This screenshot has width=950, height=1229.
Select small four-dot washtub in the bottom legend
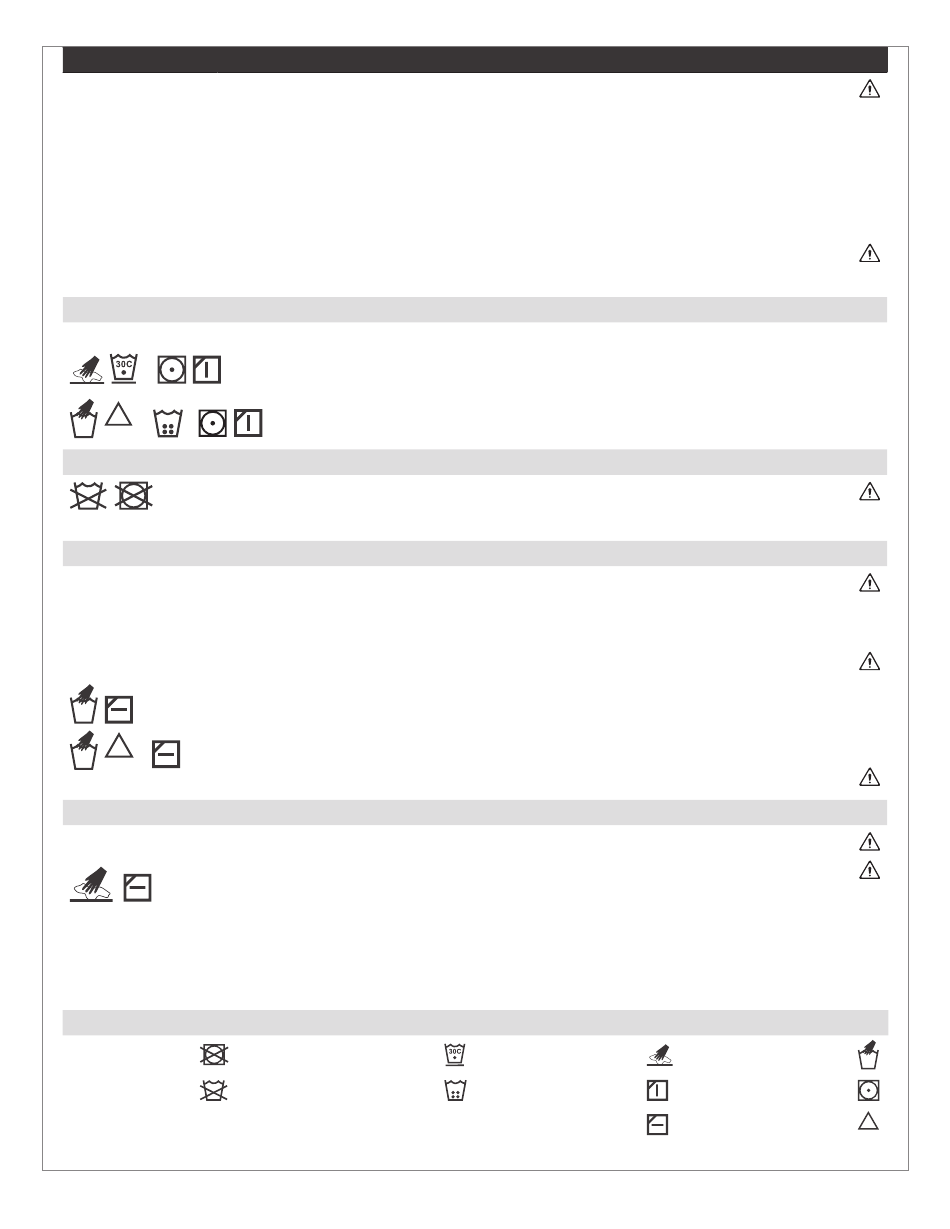[x=456, y=1091]
